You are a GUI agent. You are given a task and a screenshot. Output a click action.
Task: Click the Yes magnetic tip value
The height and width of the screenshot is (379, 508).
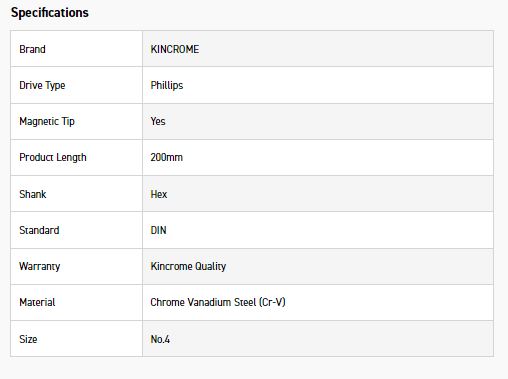(x=158, y=121)
